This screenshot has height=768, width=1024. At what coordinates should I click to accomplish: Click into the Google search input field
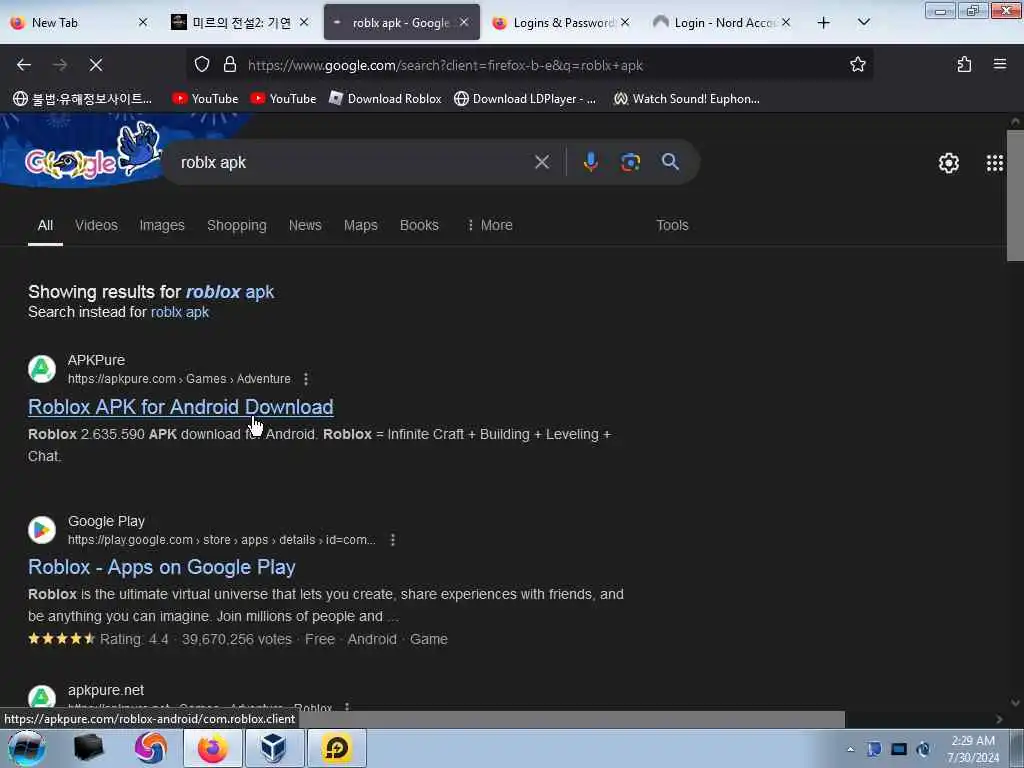[353, 162]
